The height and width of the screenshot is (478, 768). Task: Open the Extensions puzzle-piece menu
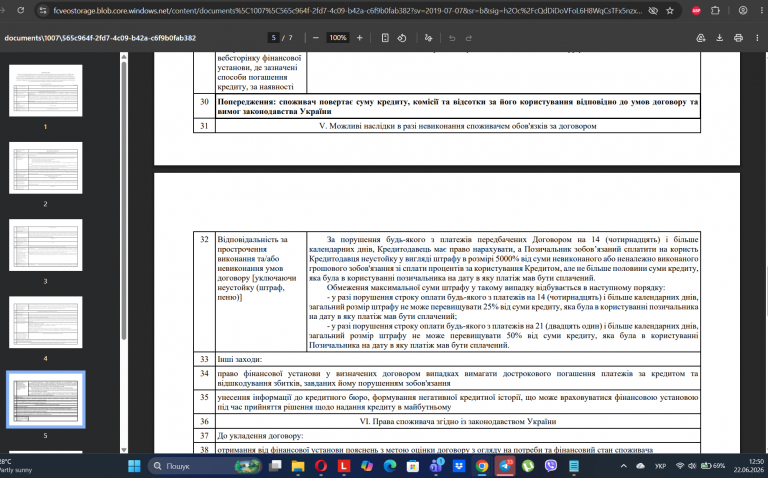tap(715, 10)
